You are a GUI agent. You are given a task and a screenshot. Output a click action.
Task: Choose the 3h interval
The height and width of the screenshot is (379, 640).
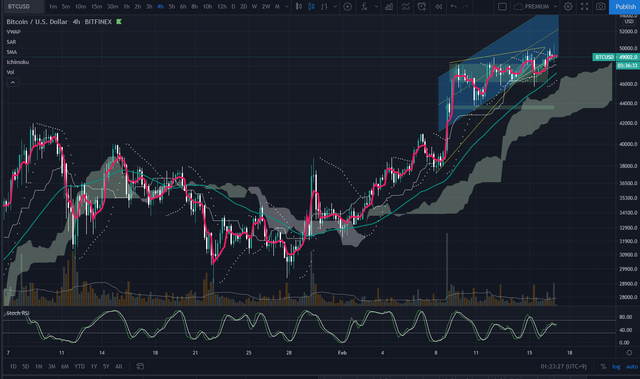149,7
